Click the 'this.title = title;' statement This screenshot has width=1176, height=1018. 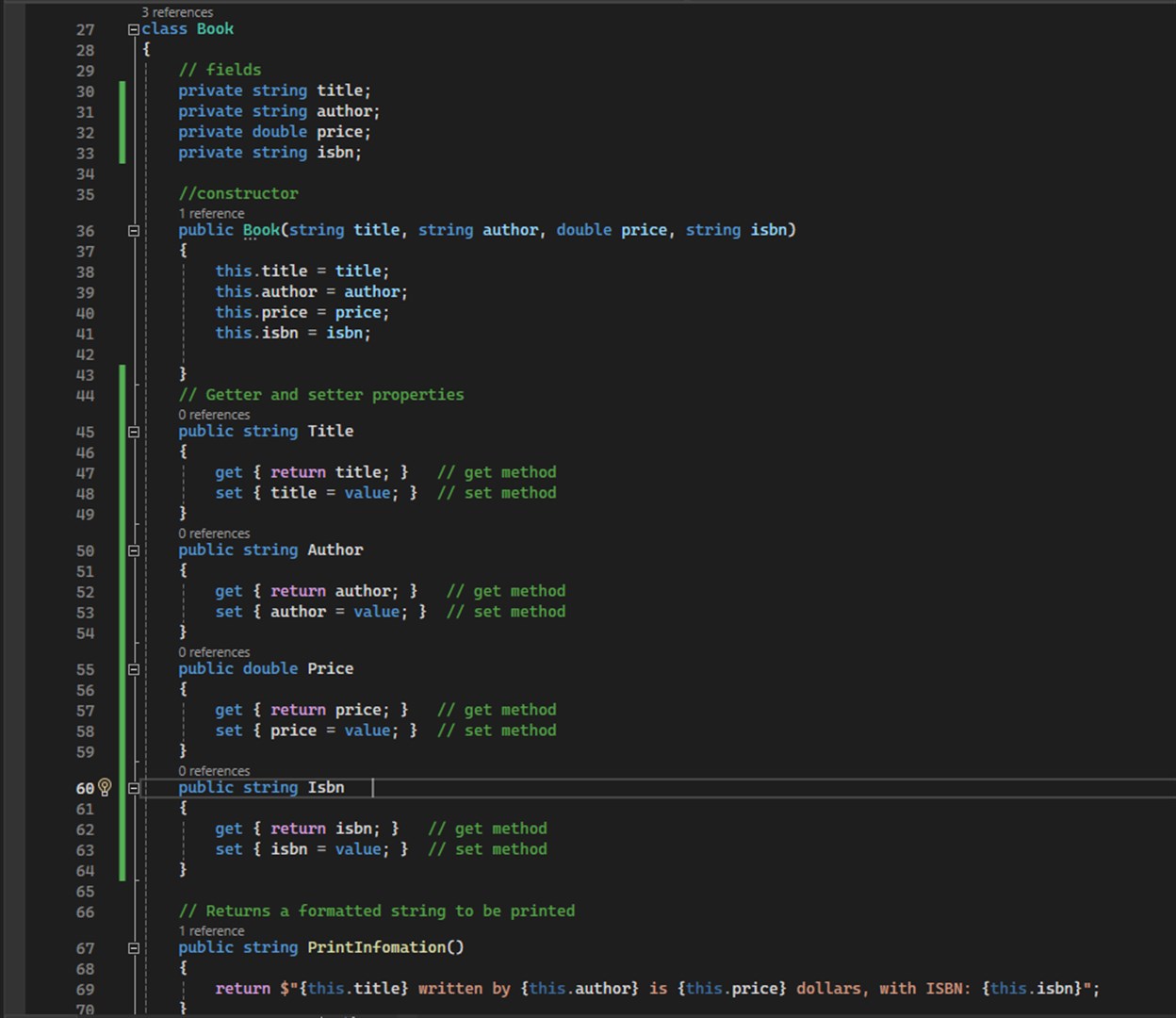point(302,271)
